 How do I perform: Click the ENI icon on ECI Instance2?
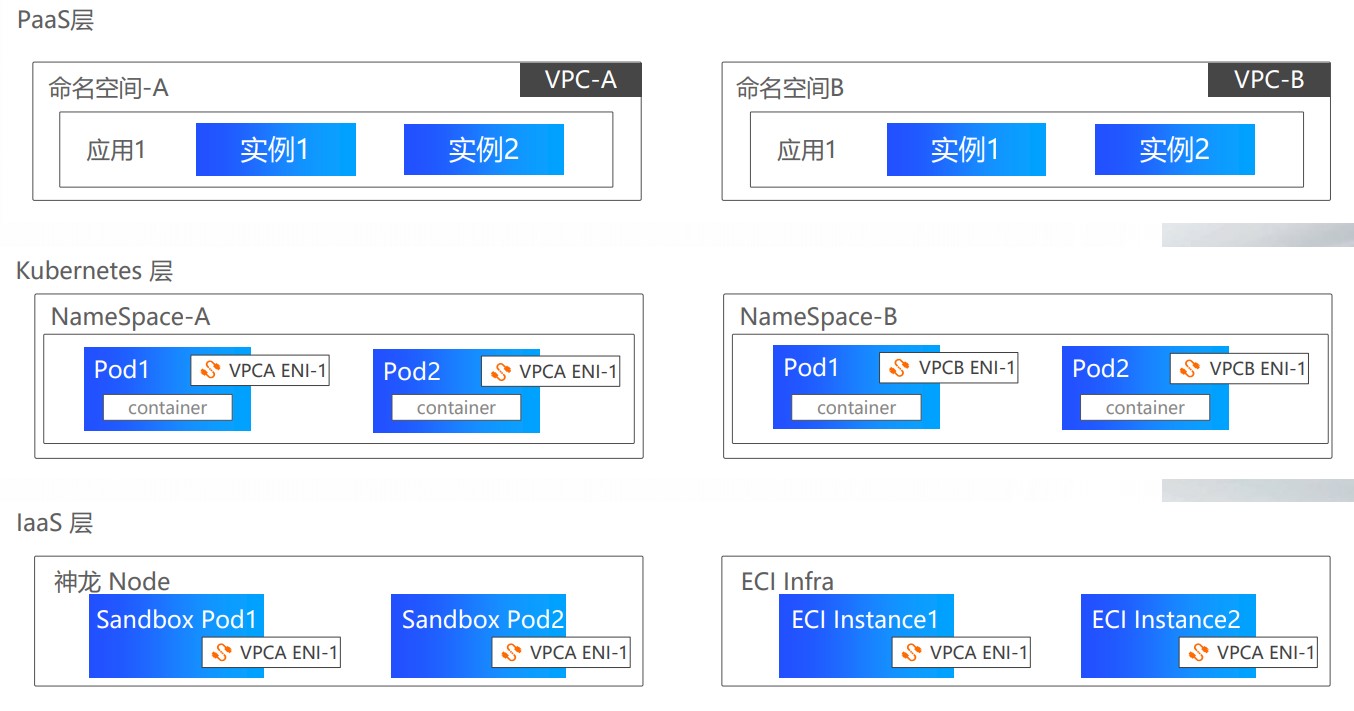pyautogui.click(x=1198, y=653)
